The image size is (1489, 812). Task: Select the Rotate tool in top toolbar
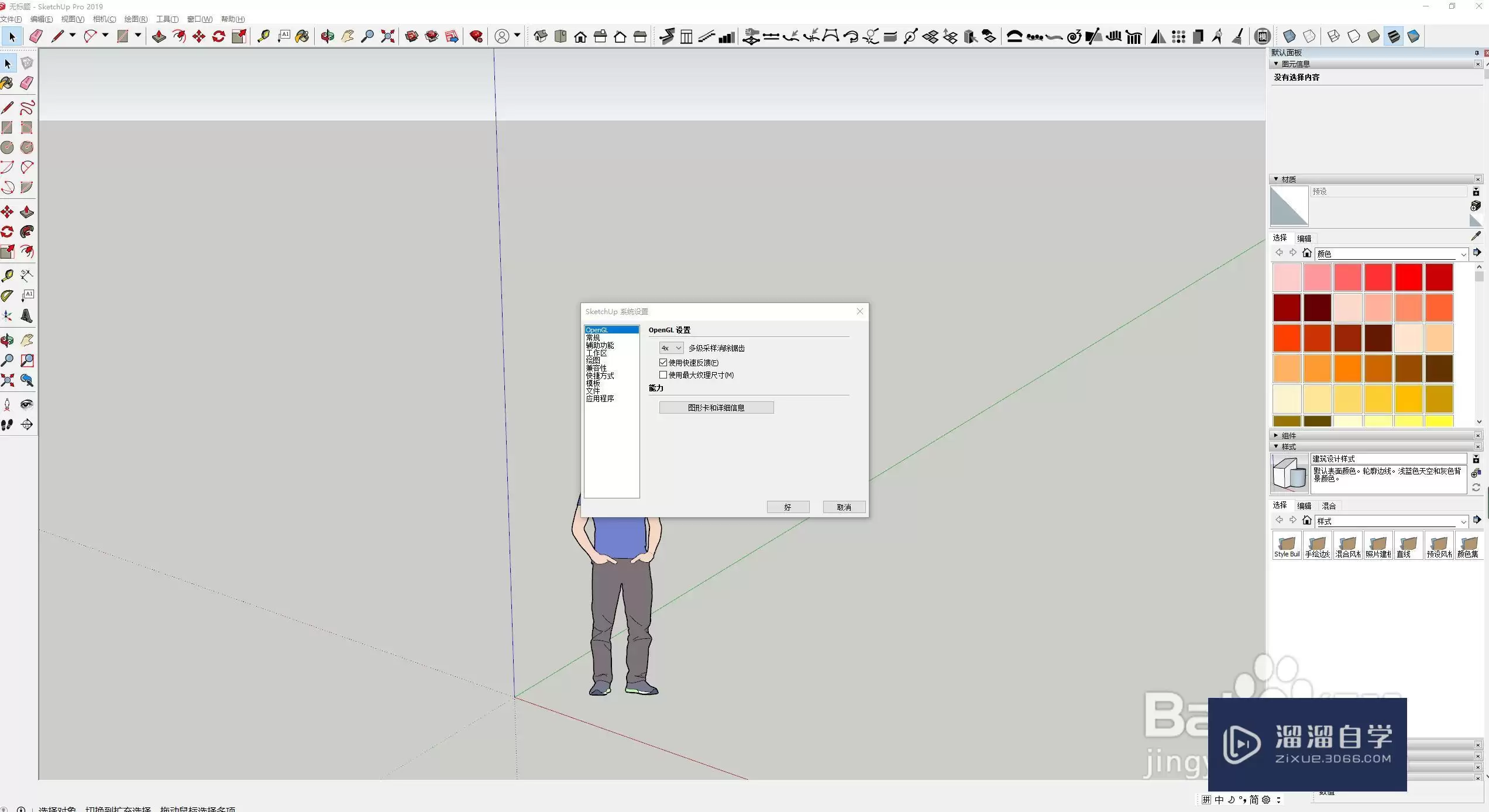point(219,37)
